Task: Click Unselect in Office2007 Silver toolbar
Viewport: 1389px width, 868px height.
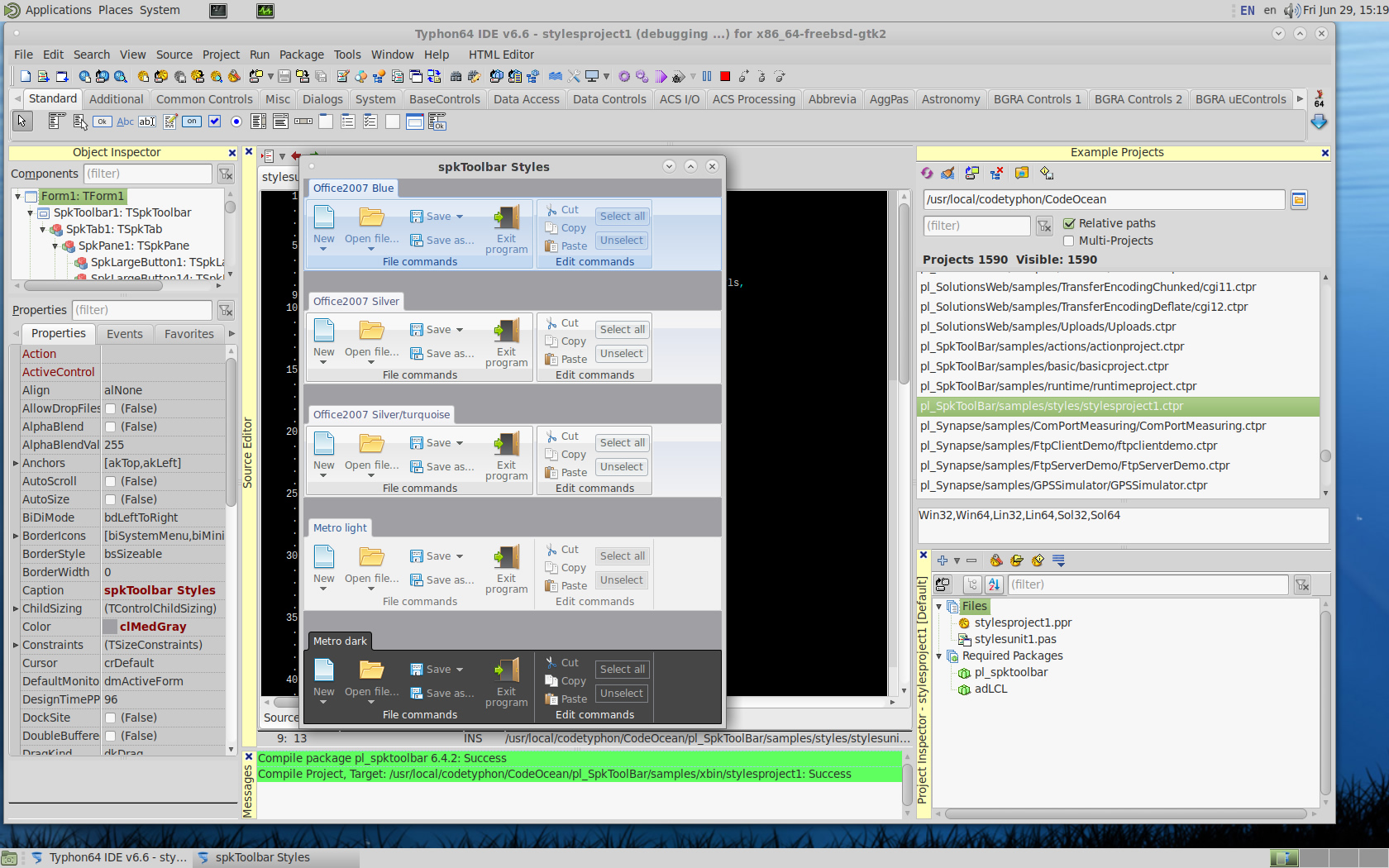Action: tap(622, 354)
